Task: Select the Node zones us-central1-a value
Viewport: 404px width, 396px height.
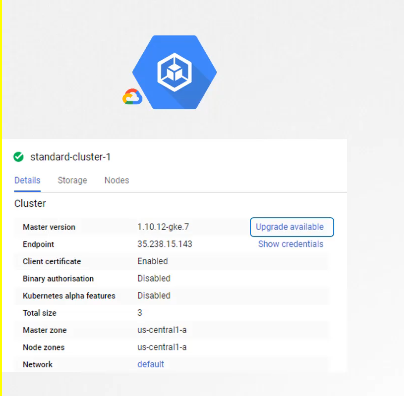Action: point(162,347)
